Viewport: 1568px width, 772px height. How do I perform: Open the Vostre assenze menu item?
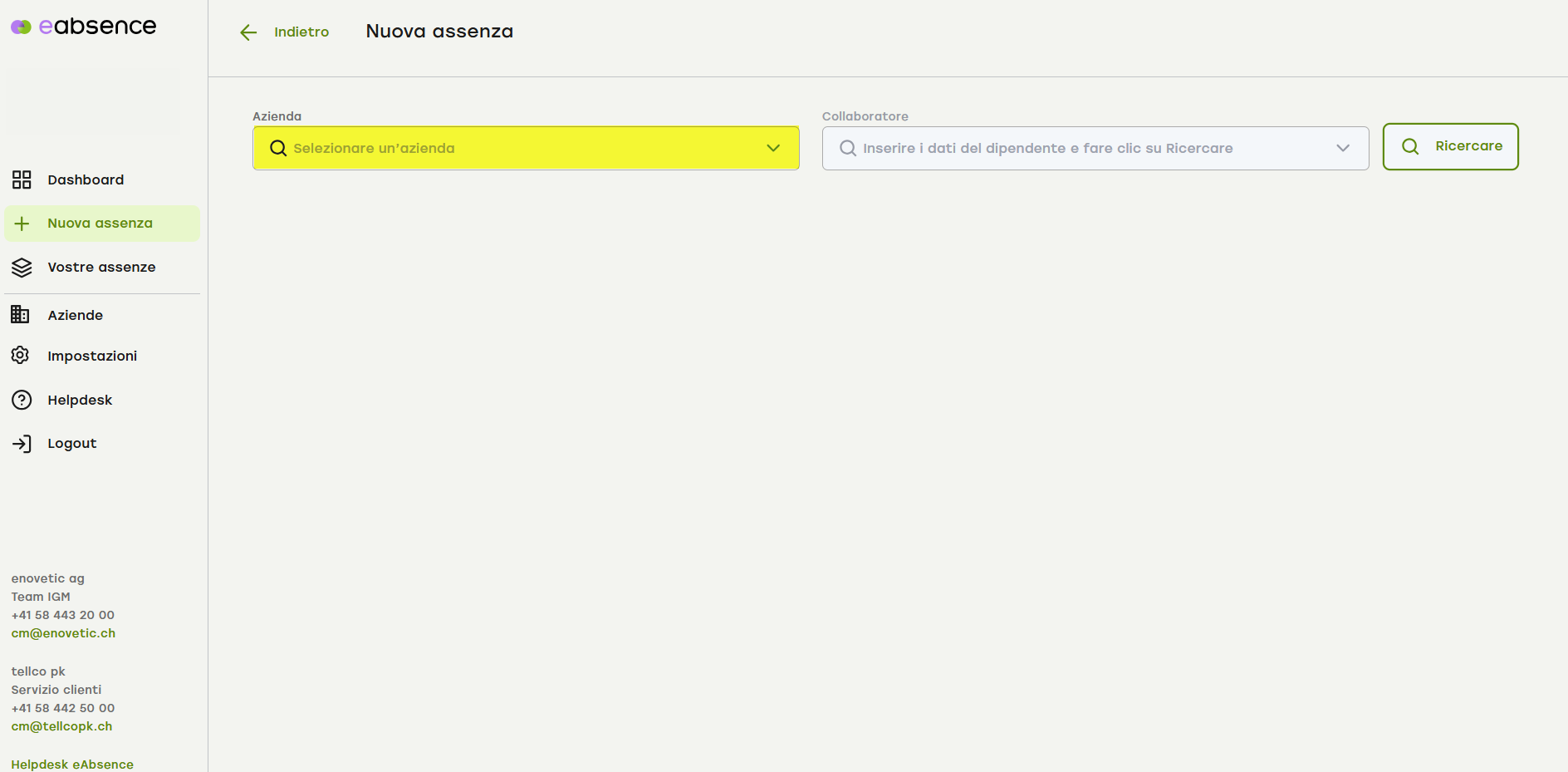(101, 268)
